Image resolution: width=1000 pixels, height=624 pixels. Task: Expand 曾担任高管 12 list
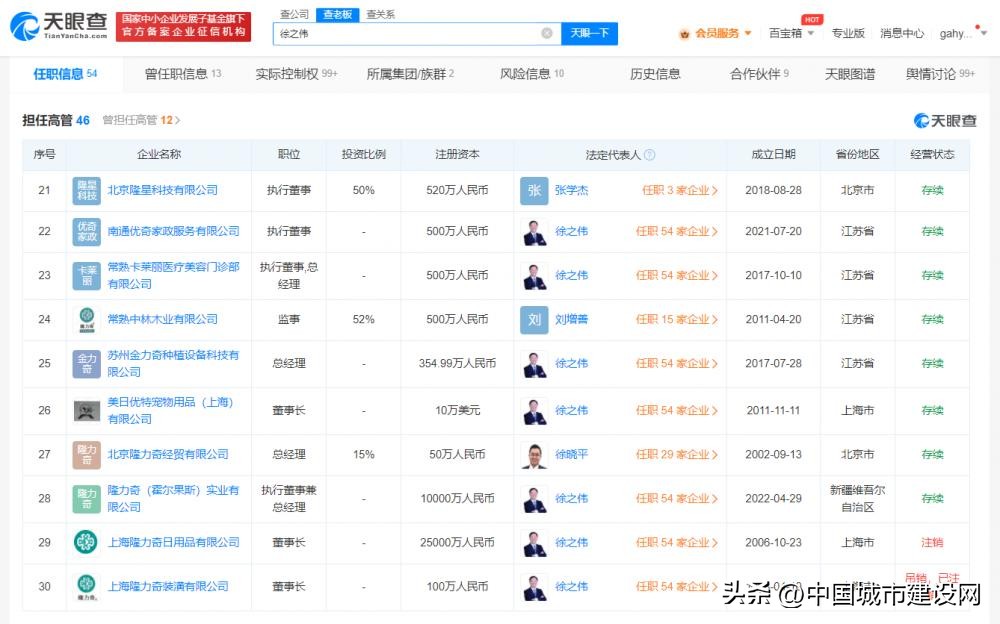[x=142, y=120]
